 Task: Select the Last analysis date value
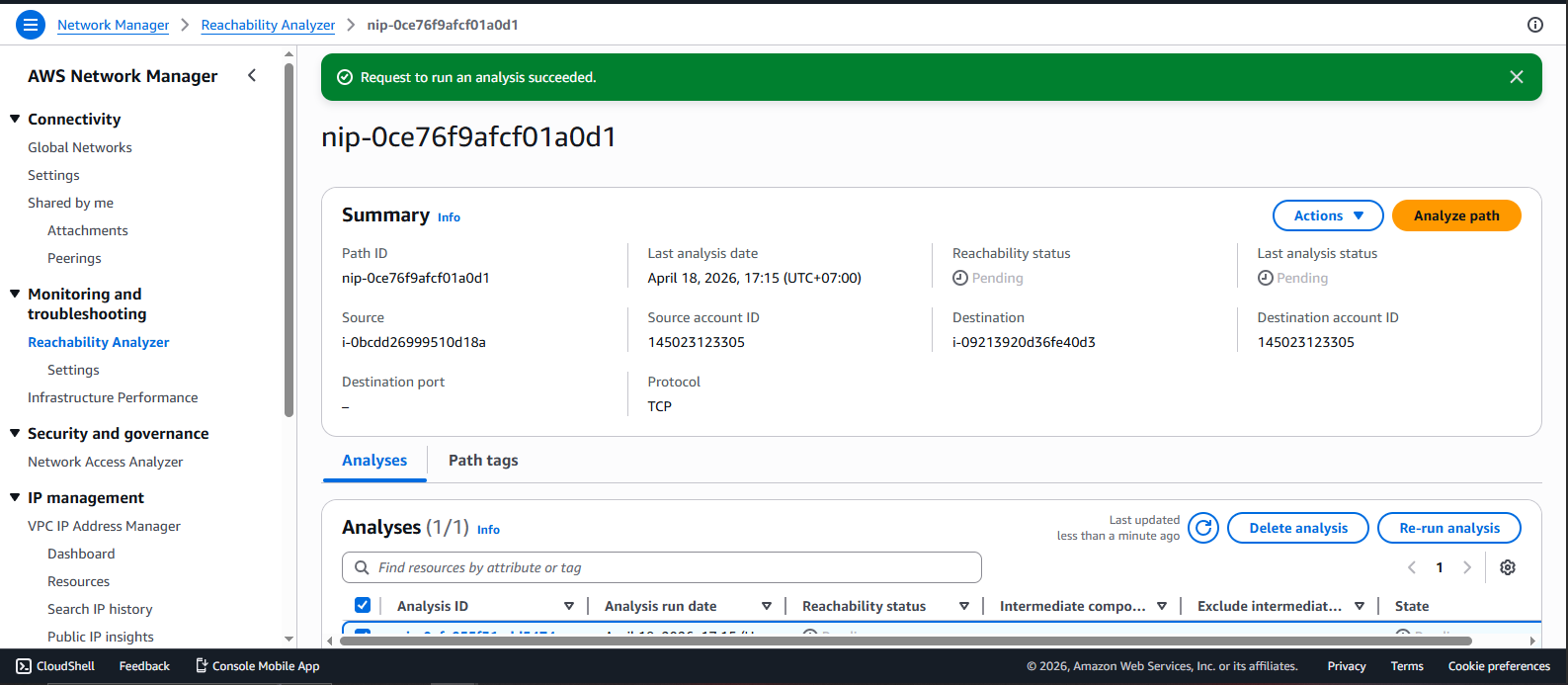click(x=754, y=278)
